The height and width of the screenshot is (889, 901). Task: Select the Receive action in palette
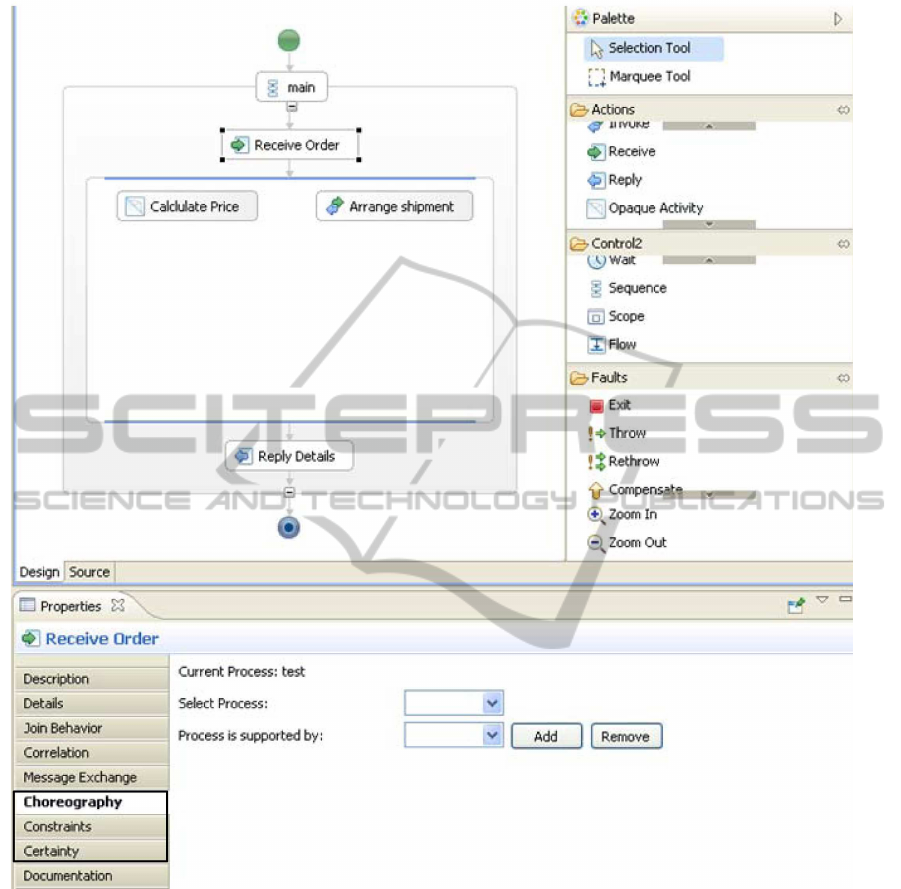point(631,152)
